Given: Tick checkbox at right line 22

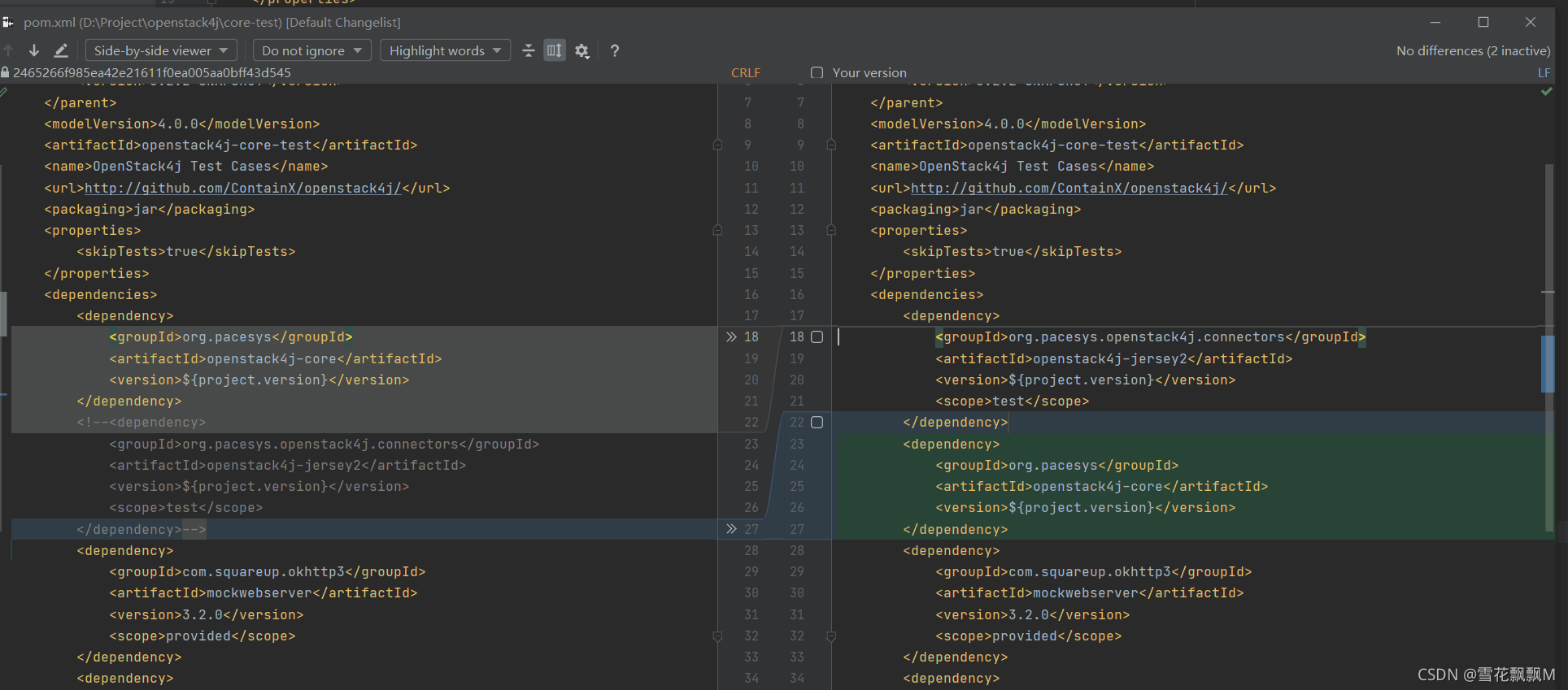Looking at the screenshot, I should coord(817,422).
